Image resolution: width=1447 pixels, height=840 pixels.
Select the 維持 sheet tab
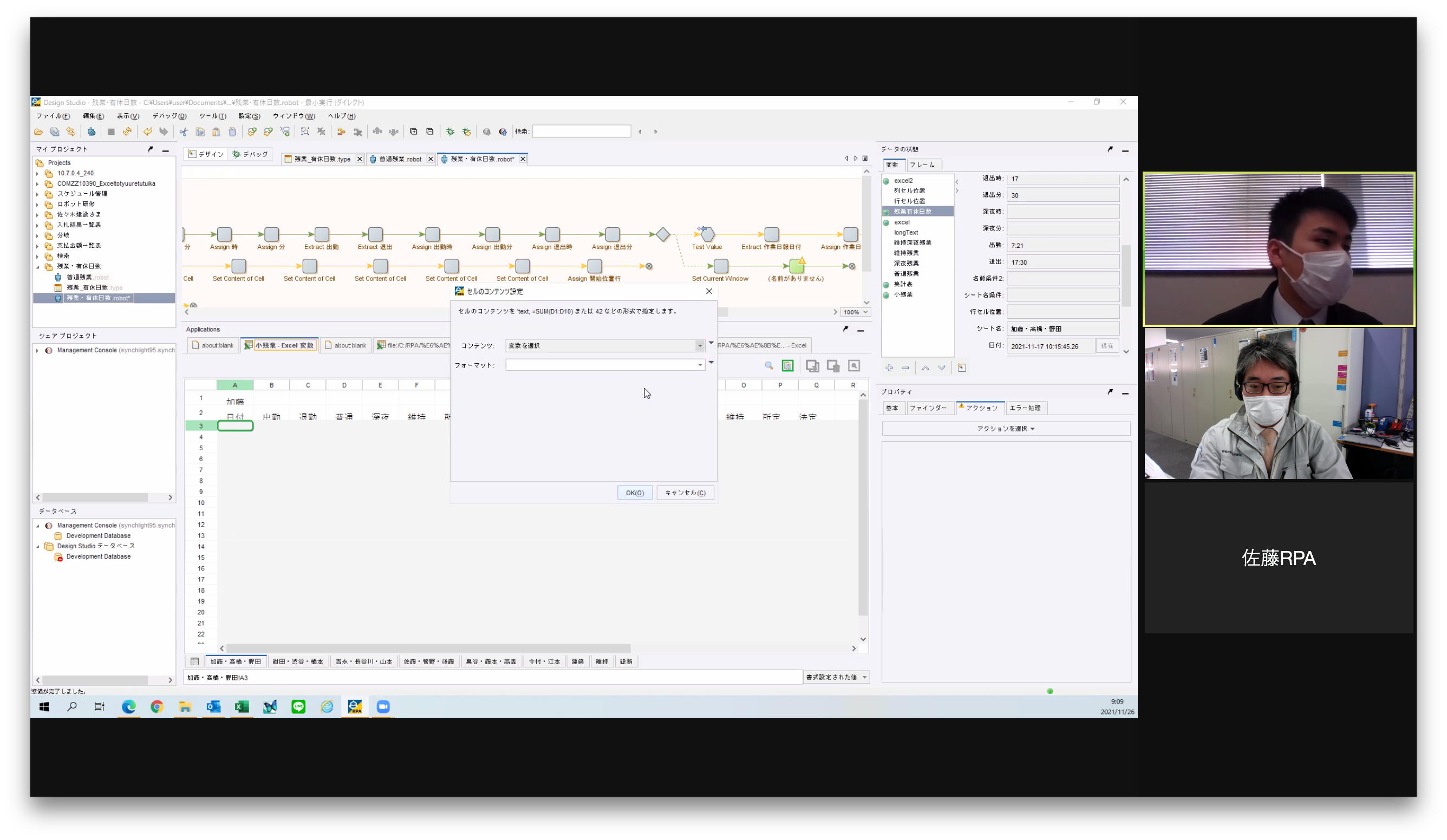[x=602, y=662]
